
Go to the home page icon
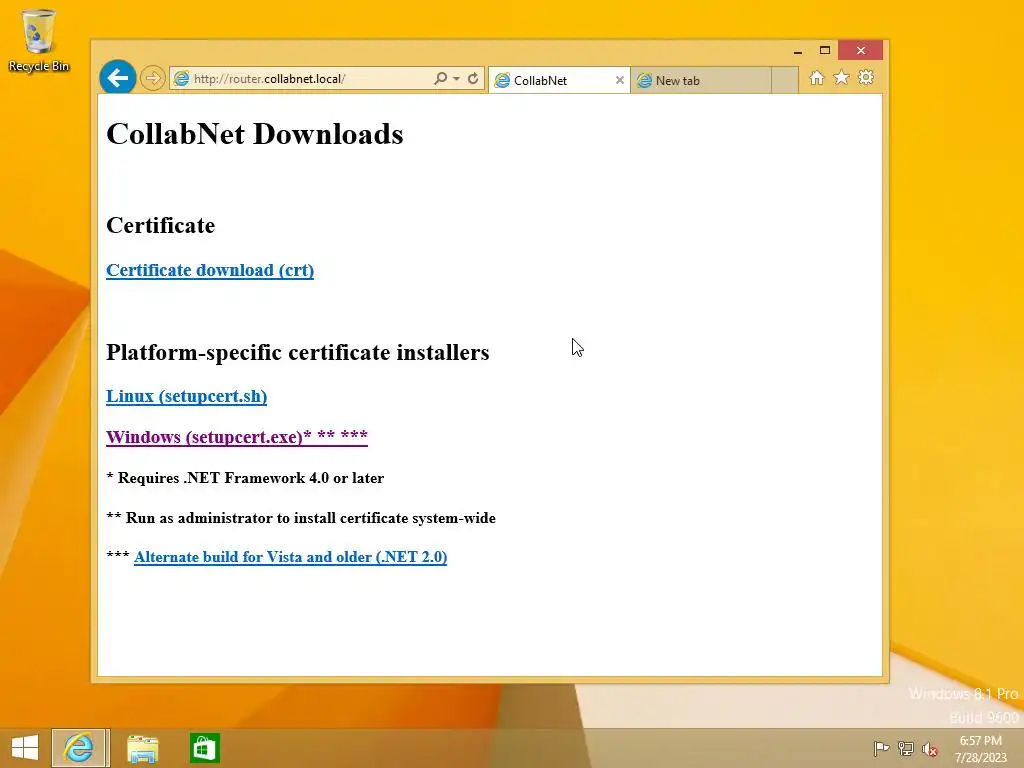point(816,78)
